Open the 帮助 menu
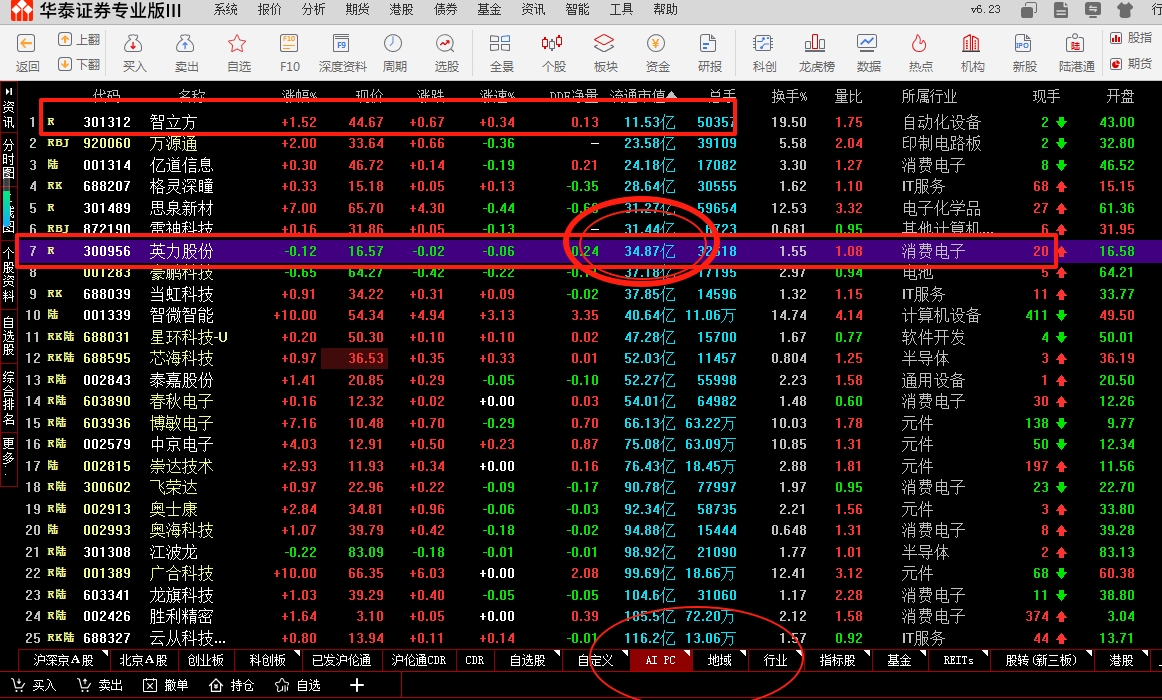 click(x=665, y=10)
